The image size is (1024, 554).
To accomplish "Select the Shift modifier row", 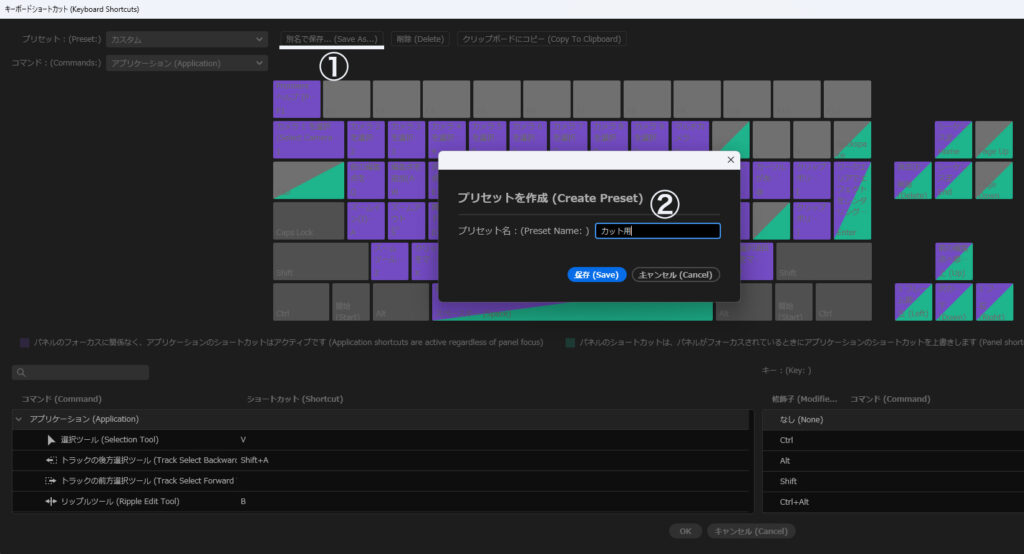I will 893,481.
